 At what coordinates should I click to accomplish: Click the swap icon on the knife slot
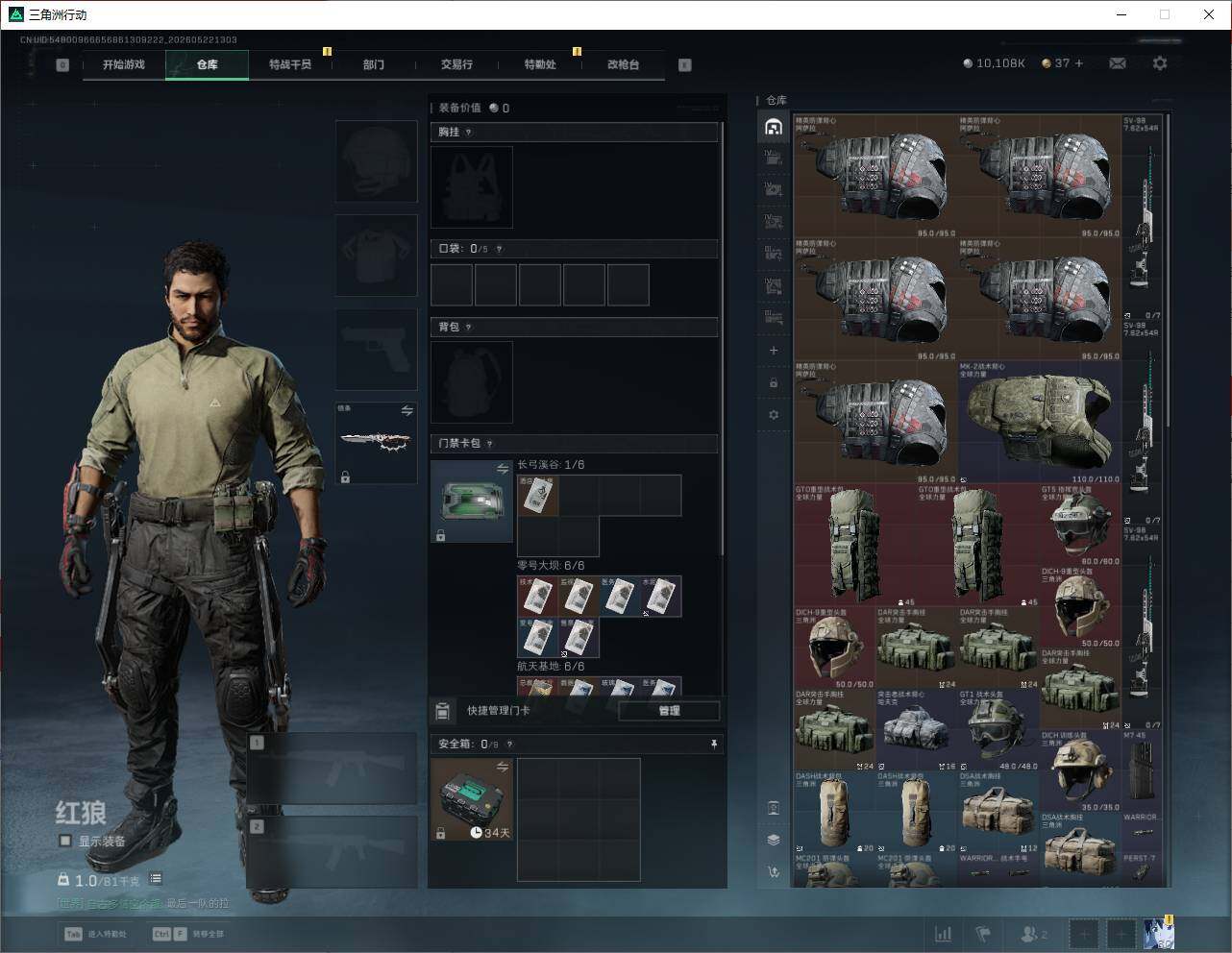pyautogui.click(x=407, y=411)
